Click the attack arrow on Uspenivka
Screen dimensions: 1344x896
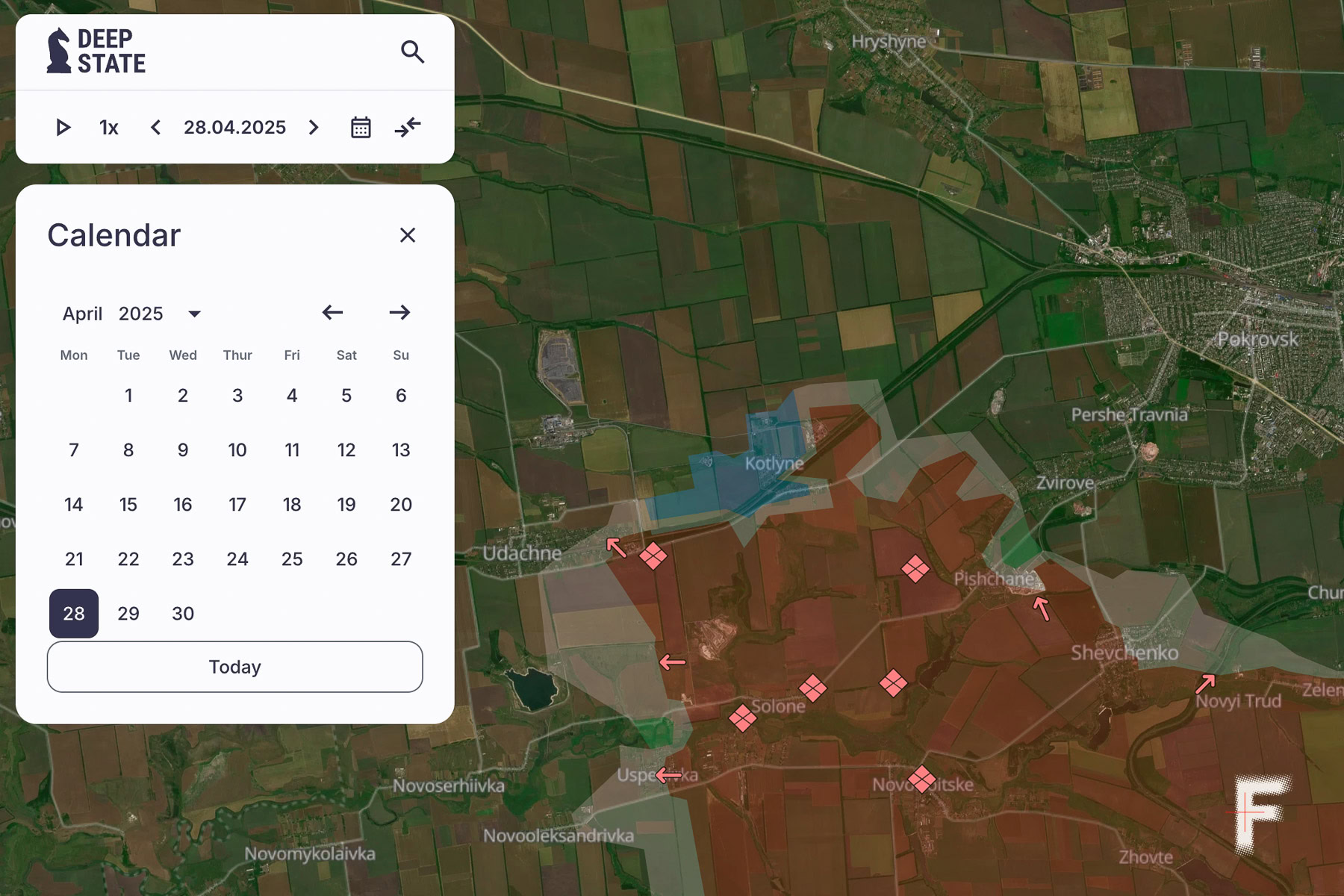[668, 776]
